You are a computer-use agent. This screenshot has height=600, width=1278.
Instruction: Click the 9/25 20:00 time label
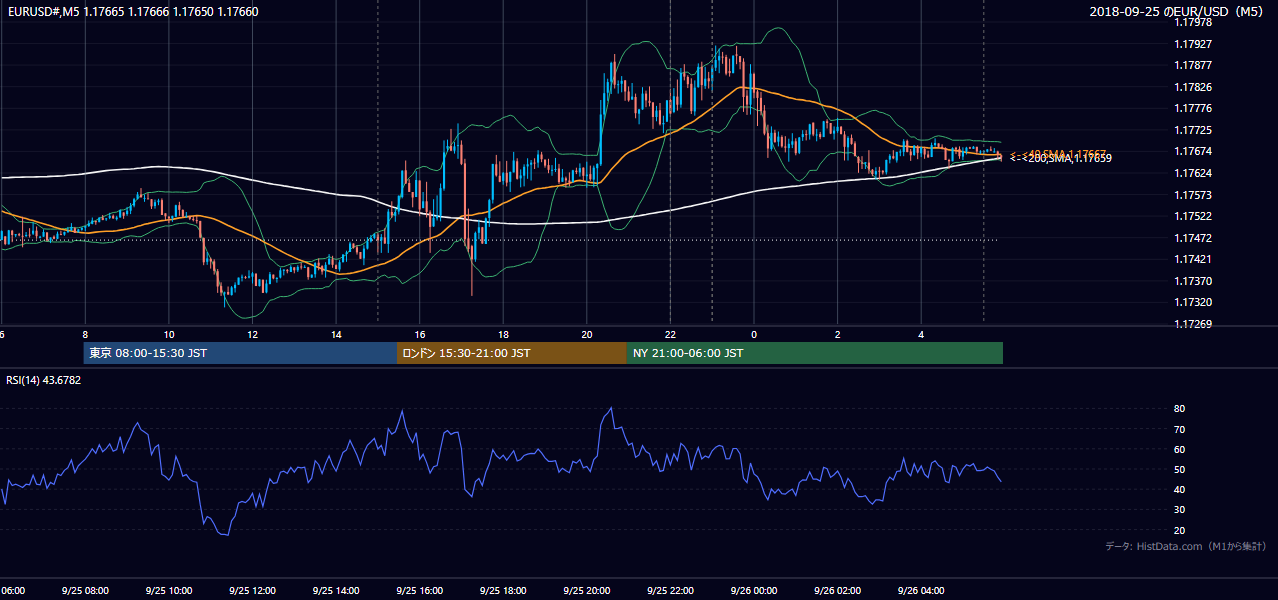(586, 590)
